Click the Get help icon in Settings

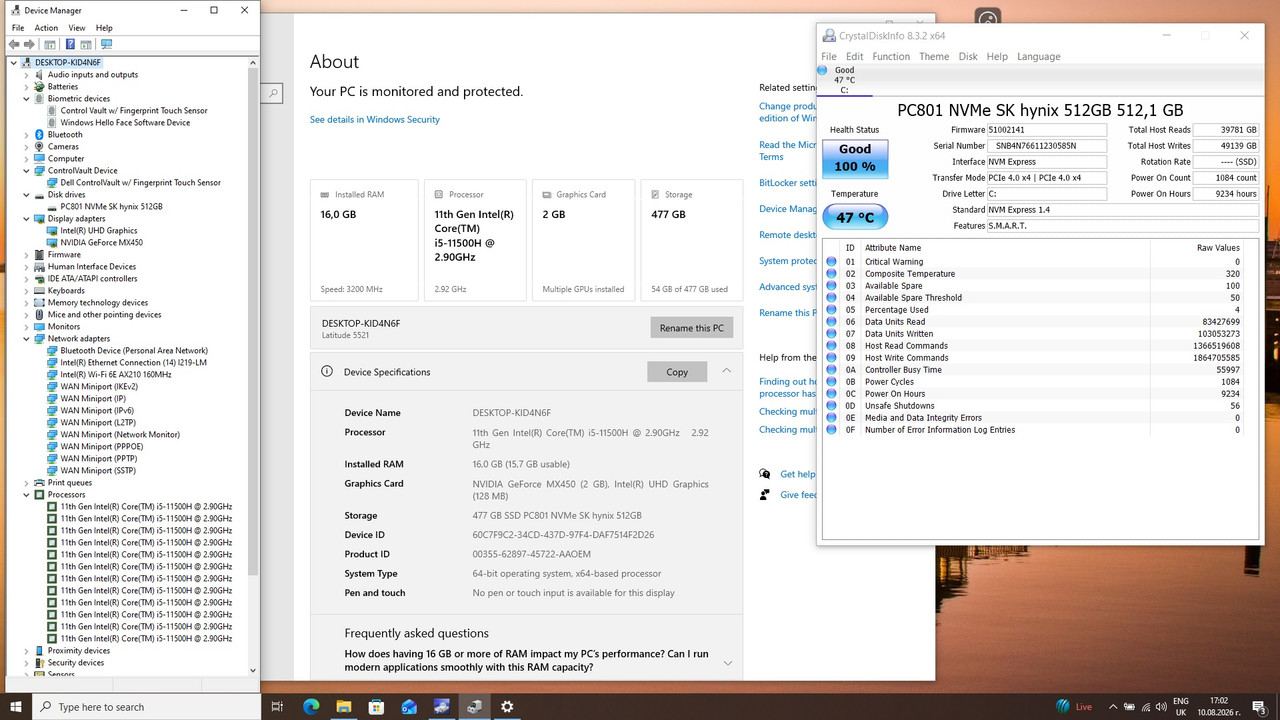(765, 474)
